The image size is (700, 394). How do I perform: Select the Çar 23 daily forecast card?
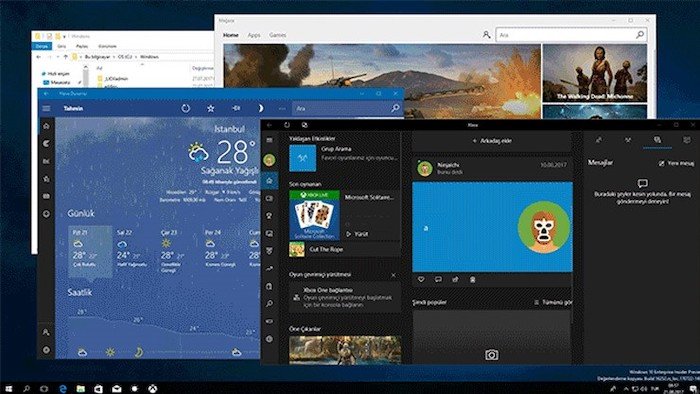click(x=177, y=251)
